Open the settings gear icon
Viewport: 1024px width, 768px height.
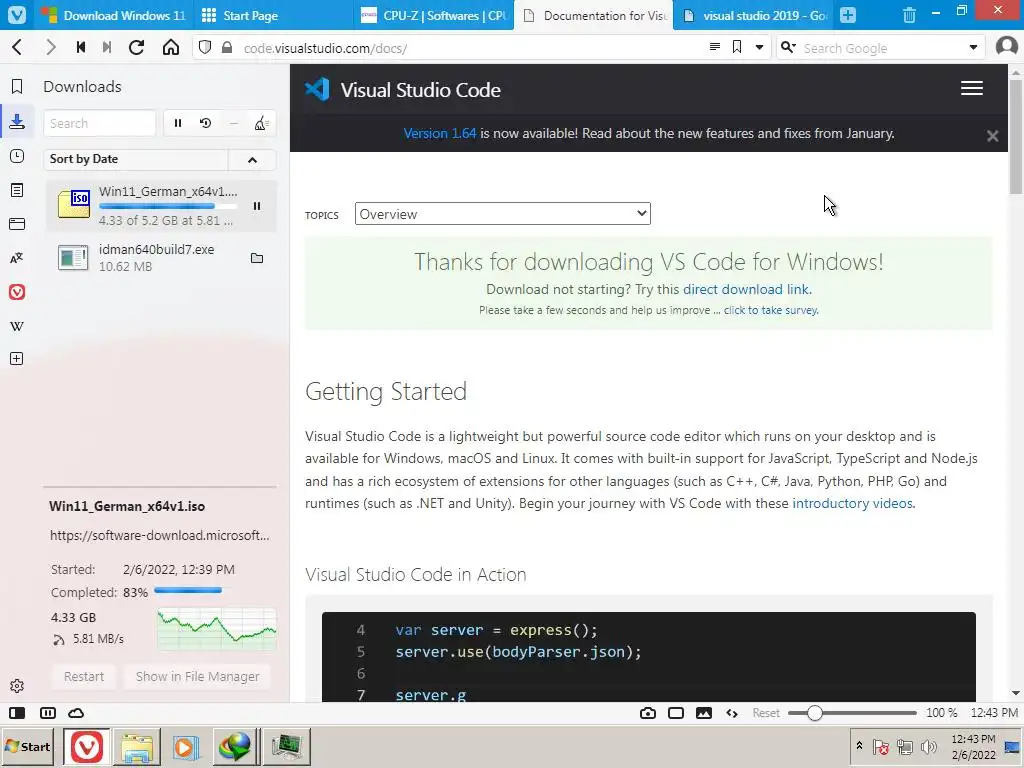[x=17, y=686]
